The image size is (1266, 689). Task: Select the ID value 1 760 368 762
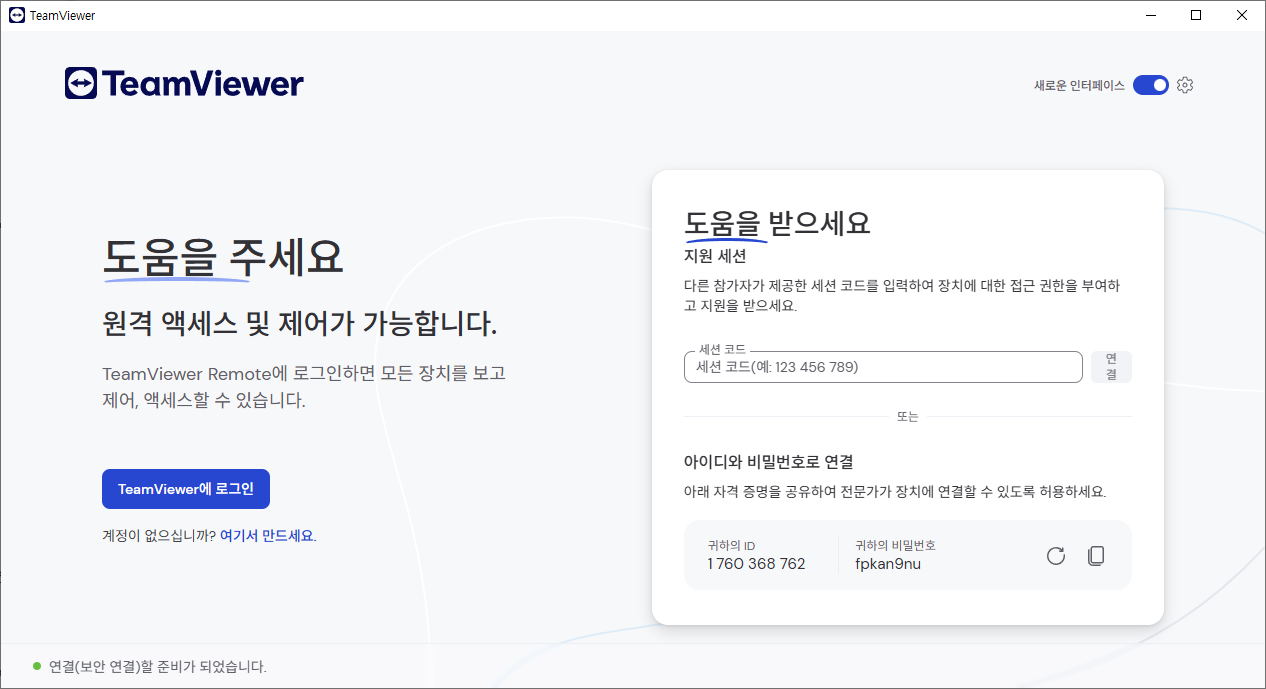(756, 564)
